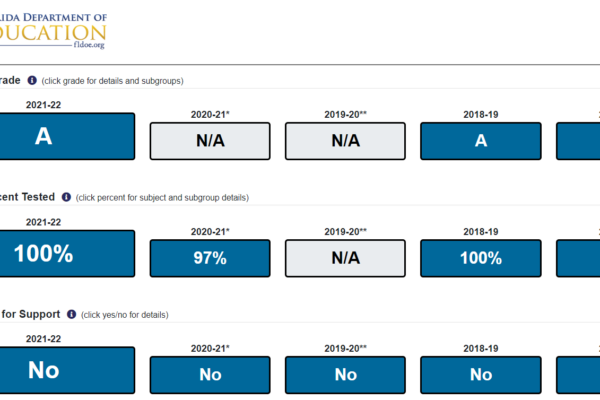The image size is (600, 400).
Task: View the 2020-21 97% tested details
Action: pyautogui.click(x=210, y=258)
